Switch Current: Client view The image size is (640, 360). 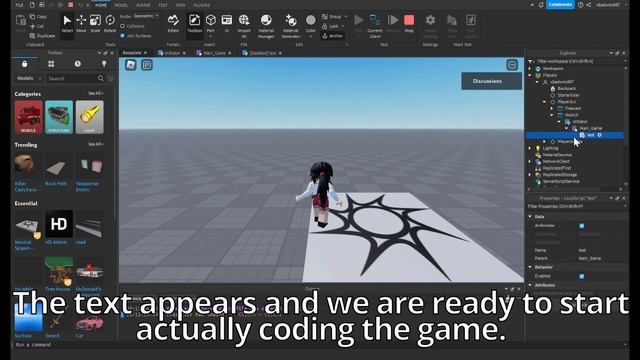pyautogui.click(x=375, y=26)
